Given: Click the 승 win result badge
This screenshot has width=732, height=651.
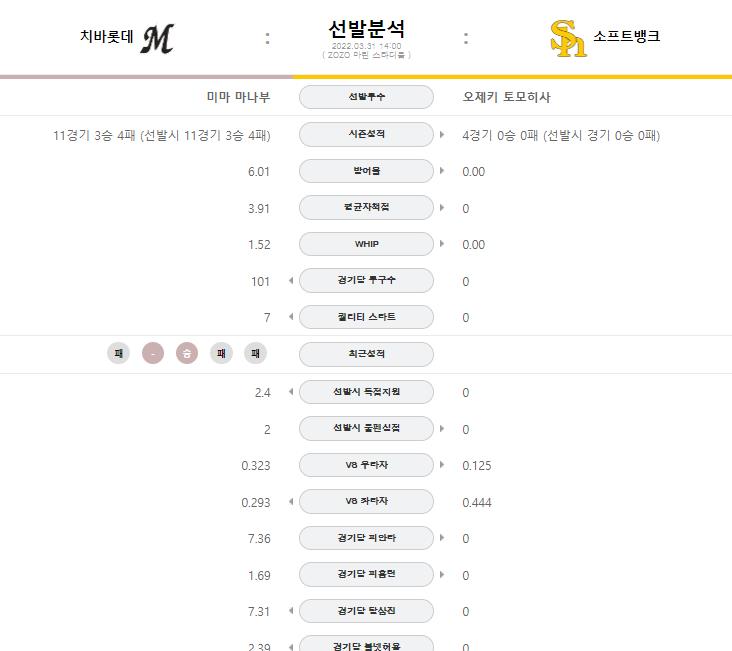Looking at the screenshot, I should [187, 353].
